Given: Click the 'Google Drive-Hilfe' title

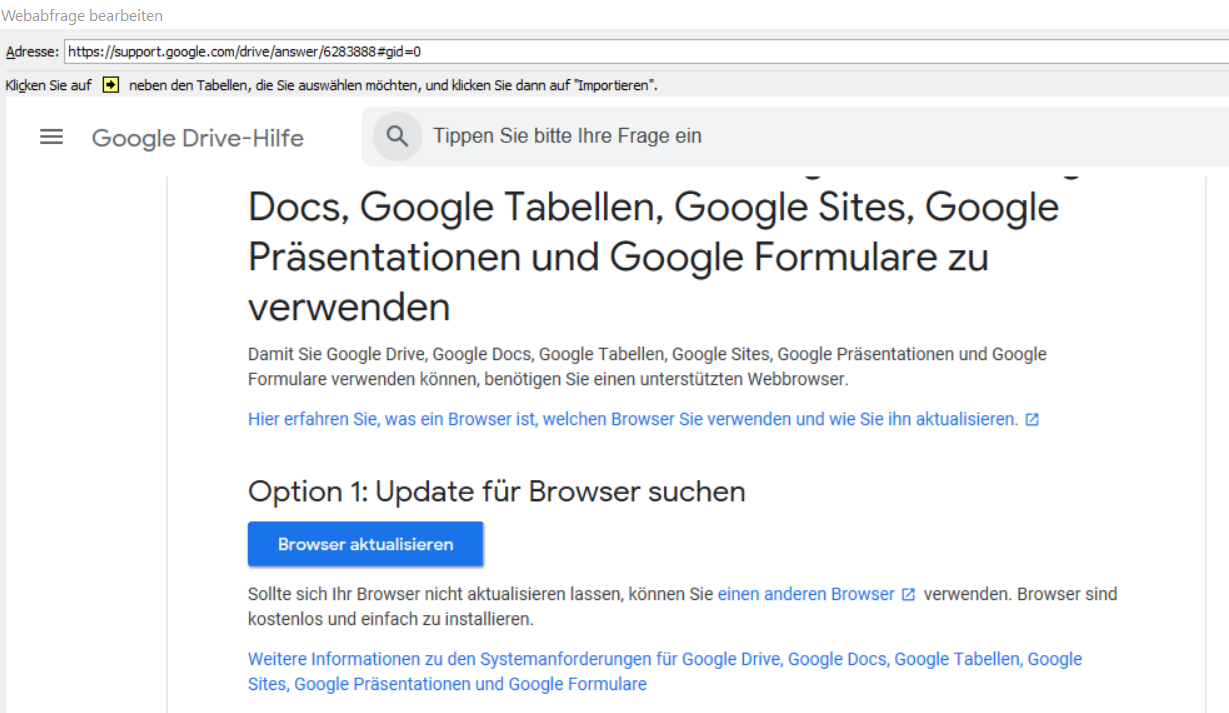Looking at the screenshot, I should tap(198, 138).
